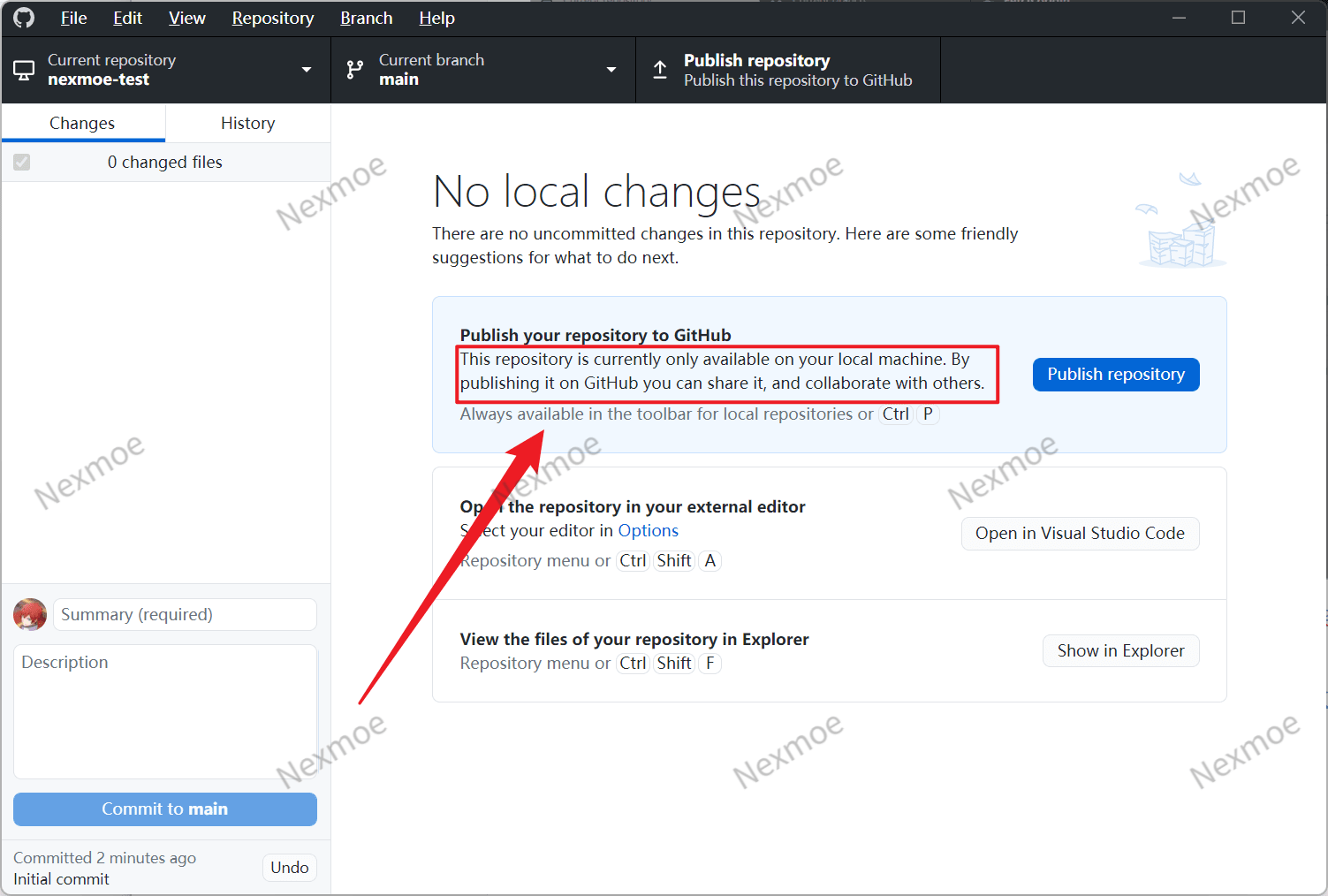Click the computer icon beside Current repository

[25, 70]
